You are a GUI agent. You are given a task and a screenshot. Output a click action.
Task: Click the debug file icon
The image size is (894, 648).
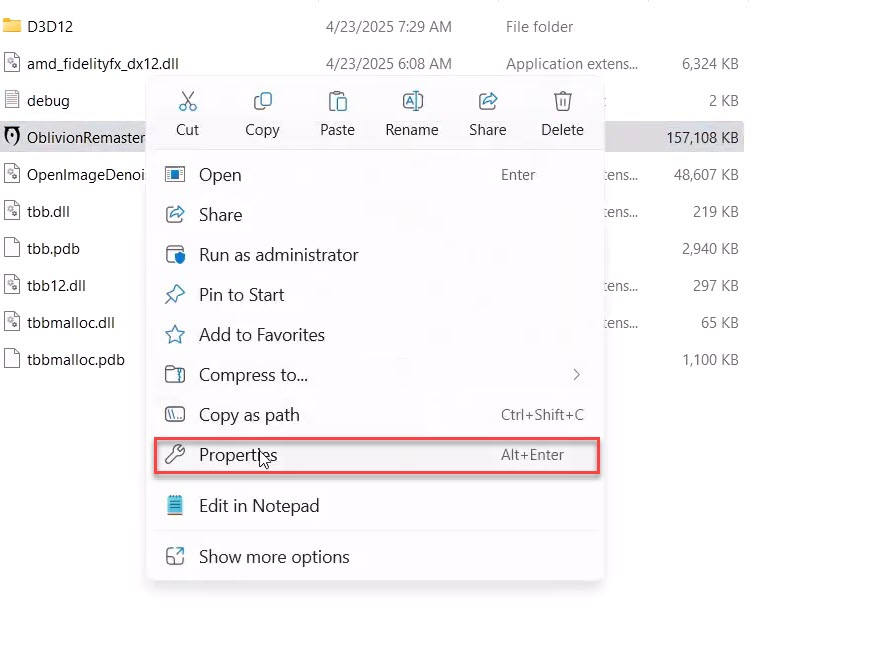pos(12,100)
